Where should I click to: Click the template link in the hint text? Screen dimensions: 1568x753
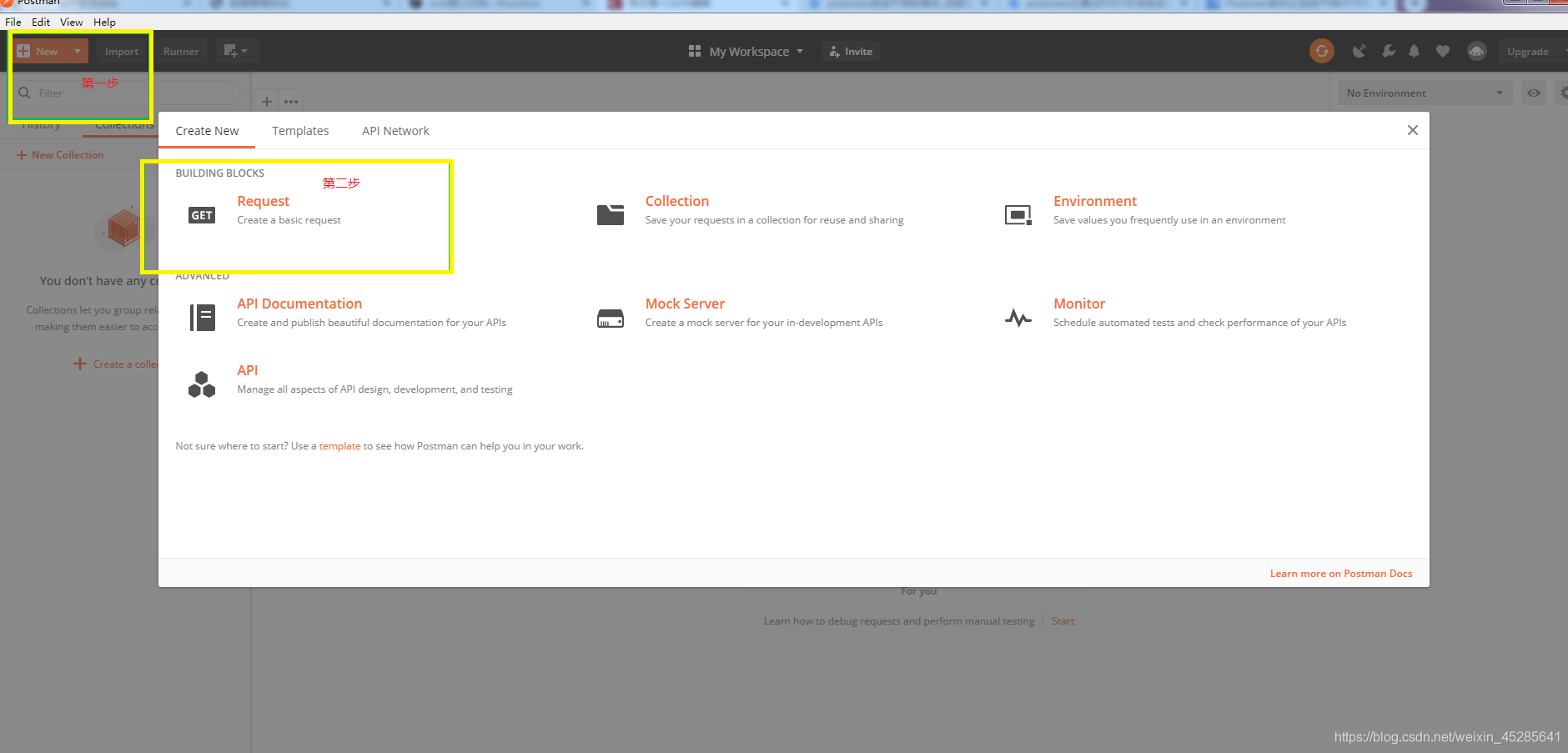pyautogui.click(x=339, y=446)
